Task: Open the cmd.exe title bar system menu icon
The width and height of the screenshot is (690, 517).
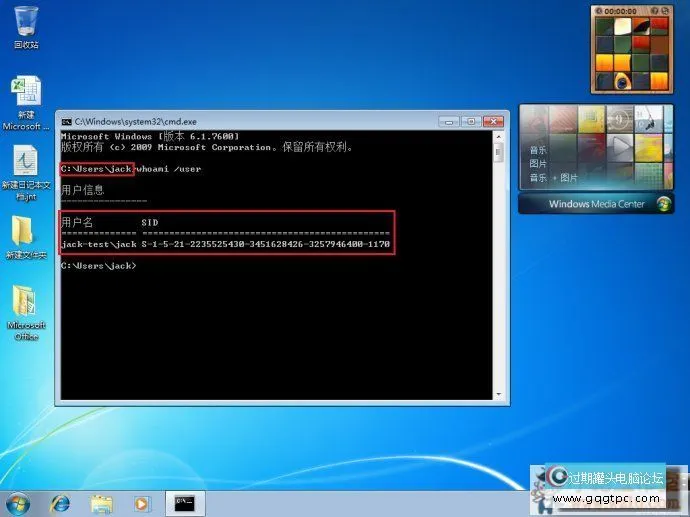Action: 66,120
